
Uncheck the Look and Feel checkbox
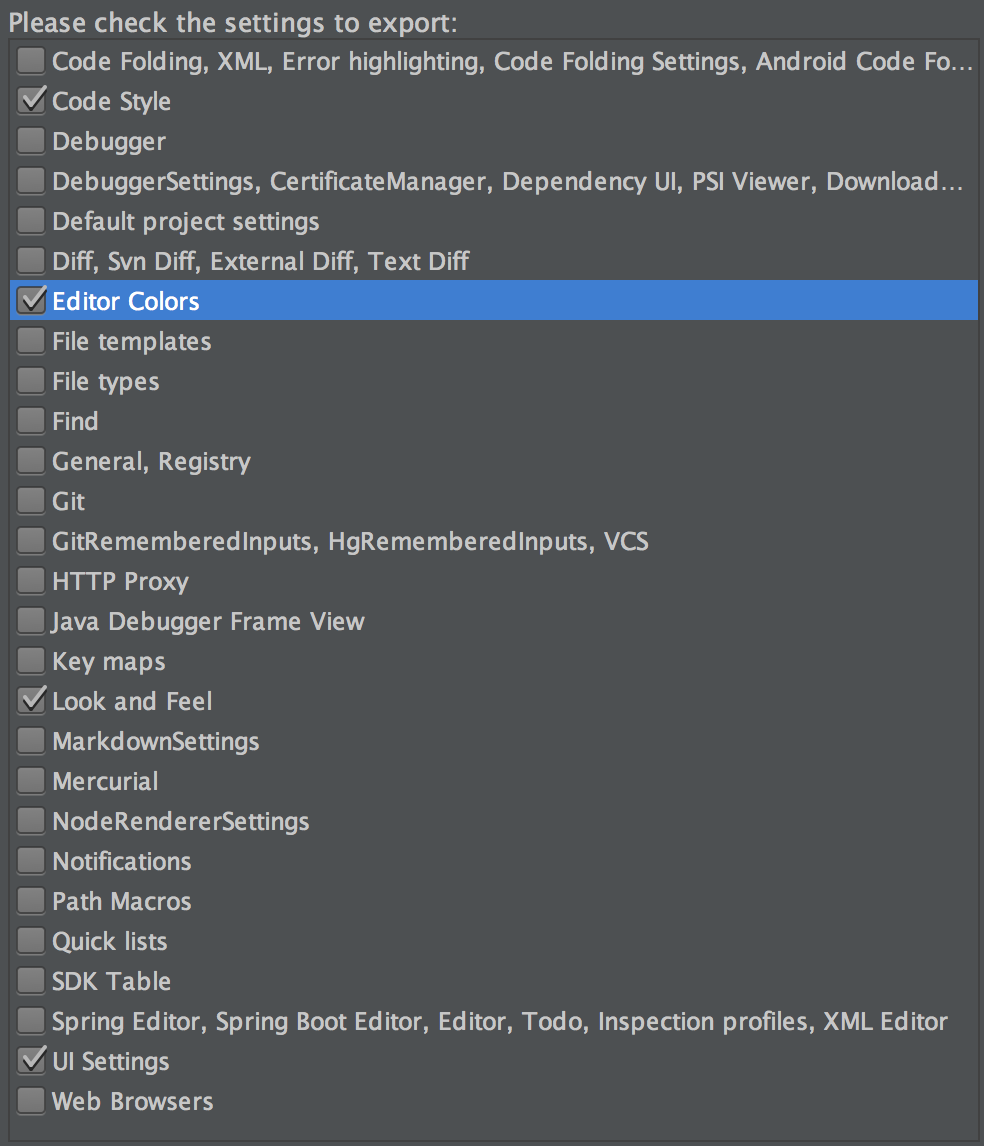[32, 701]
